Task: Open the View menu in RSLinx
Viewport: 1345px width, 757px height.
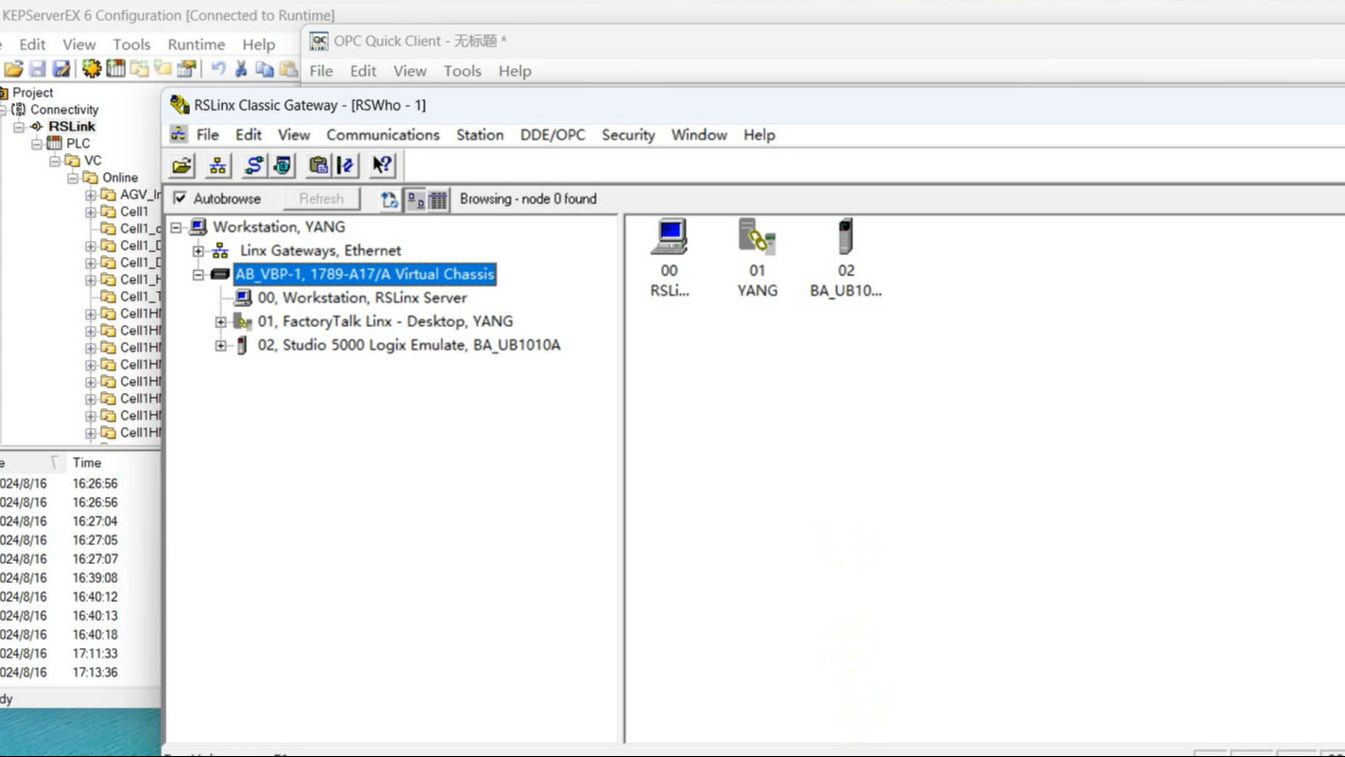Action: [x=294, y=134]
